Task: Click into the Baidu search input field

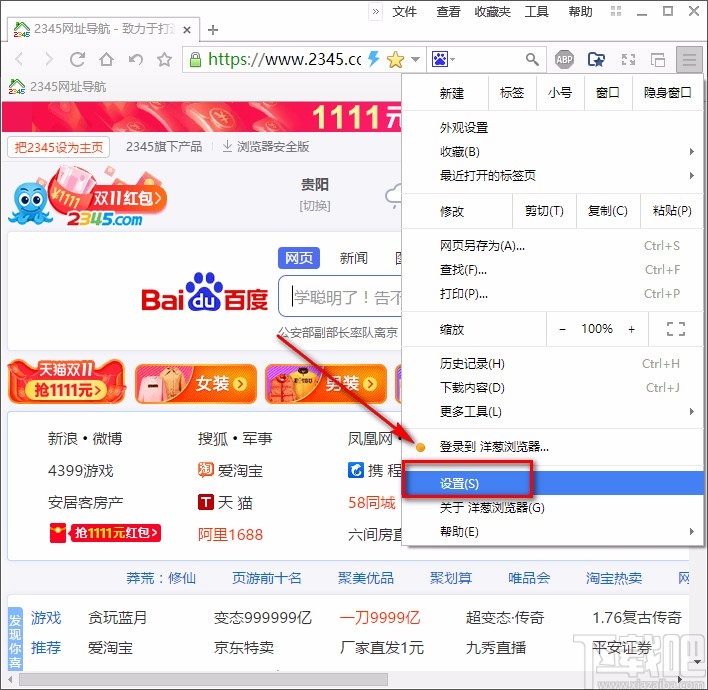Action: tap(340, 297)
